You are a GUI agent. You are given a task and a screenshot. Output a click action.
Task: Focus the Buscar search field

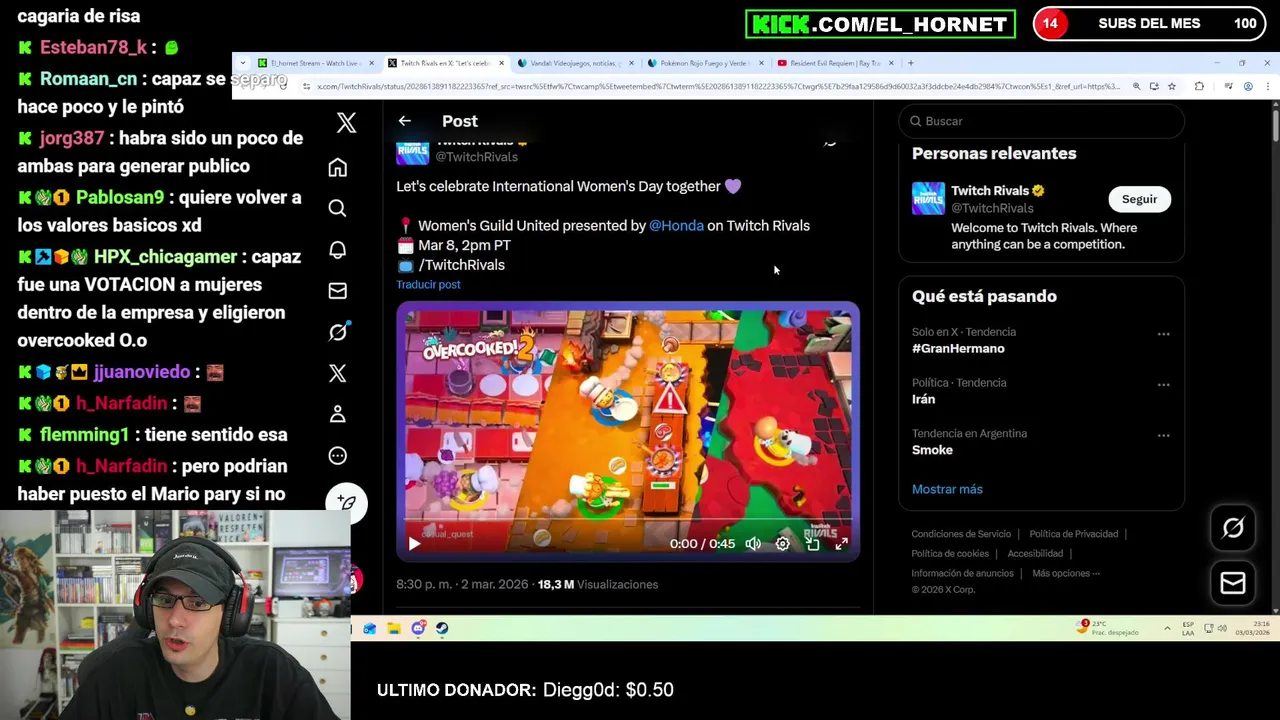pyautogui.click(x=1041, y=121)
